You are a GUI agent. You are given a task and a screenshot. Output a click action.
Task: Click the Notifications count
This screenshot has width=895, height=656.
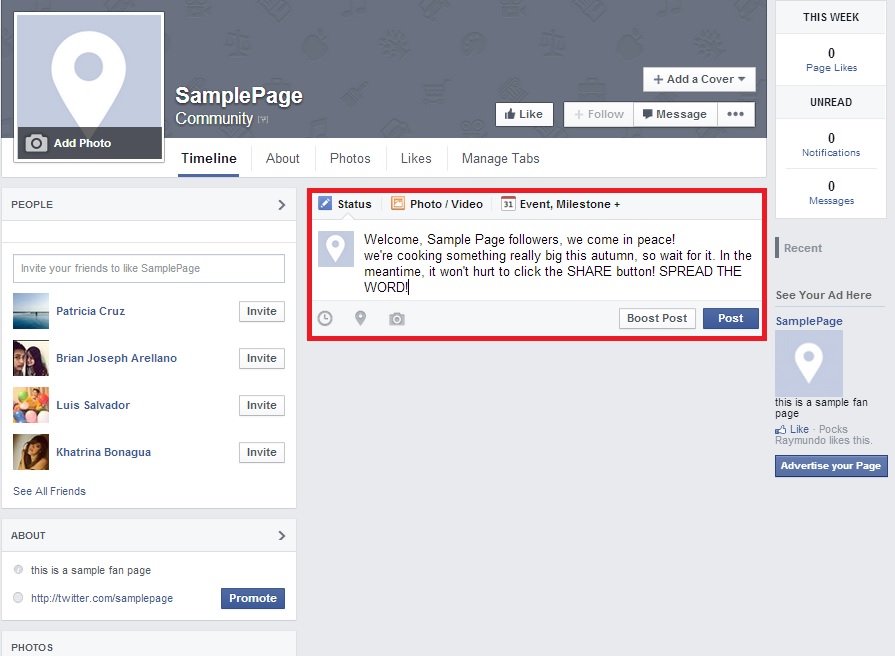(x=831, y=138)
